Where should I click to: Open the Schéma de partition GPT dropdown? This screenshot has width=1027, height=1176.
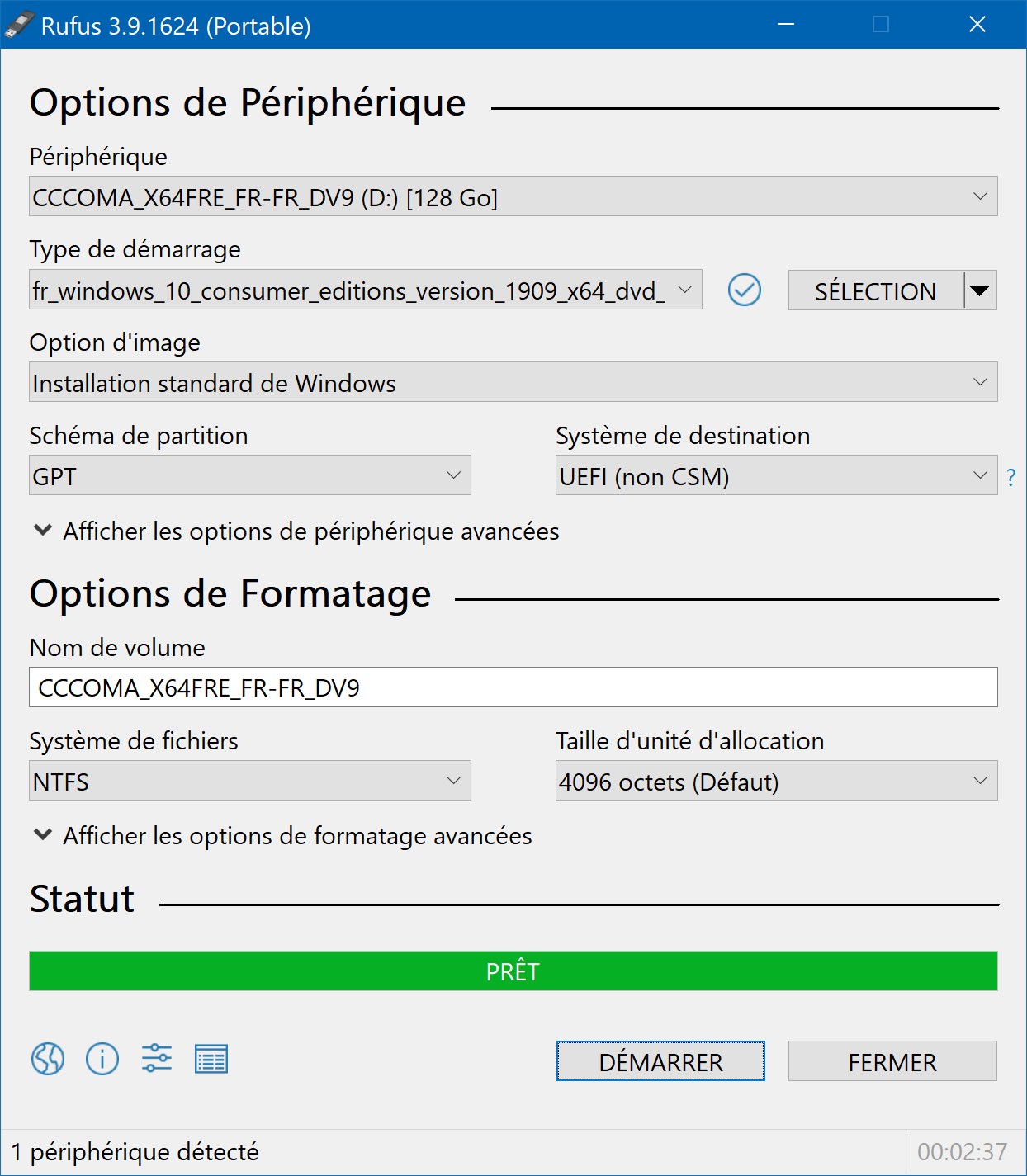tap(250, 475)
